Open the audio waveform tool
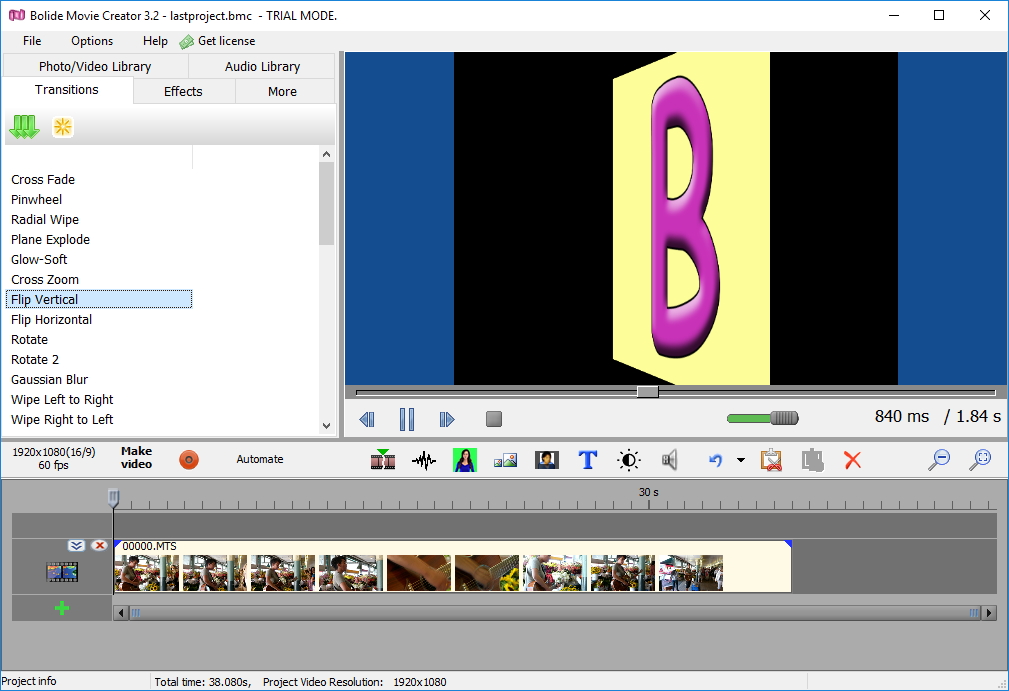 click(423, 460)
